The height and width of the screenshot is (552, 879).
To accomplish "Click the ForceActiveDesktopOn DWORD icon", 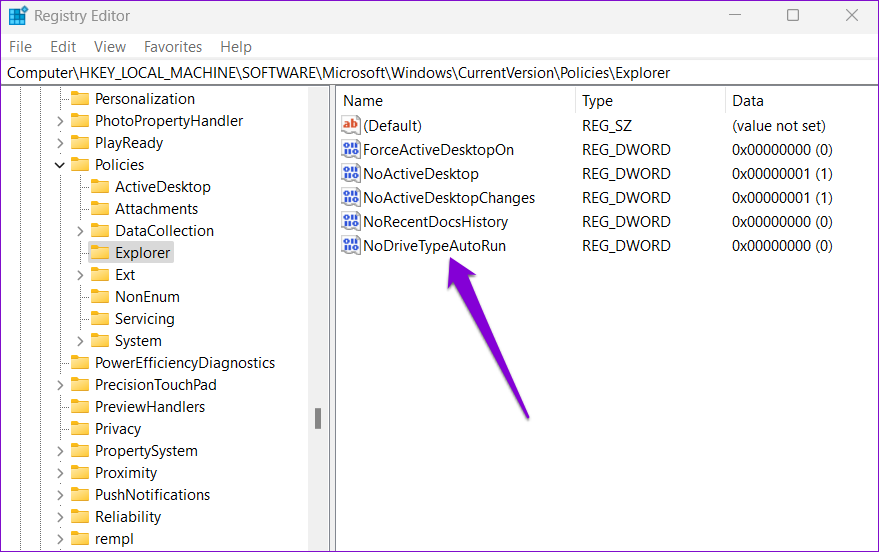I will click(351, 150).
